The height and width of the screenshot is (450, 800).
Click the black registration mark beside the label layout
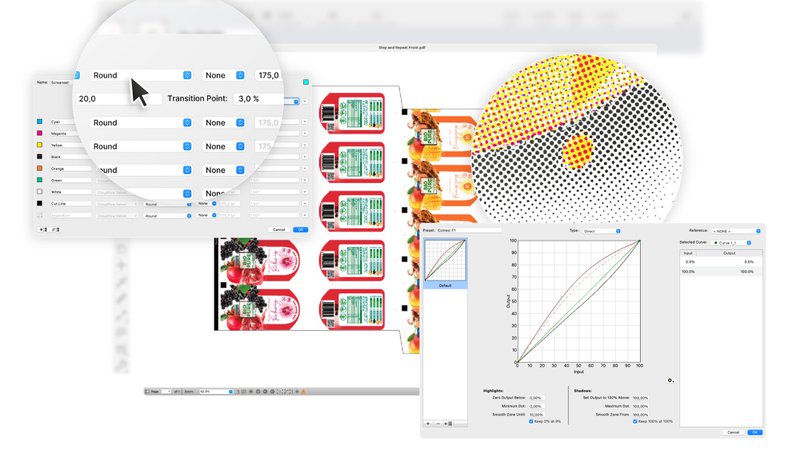point(405,112)
